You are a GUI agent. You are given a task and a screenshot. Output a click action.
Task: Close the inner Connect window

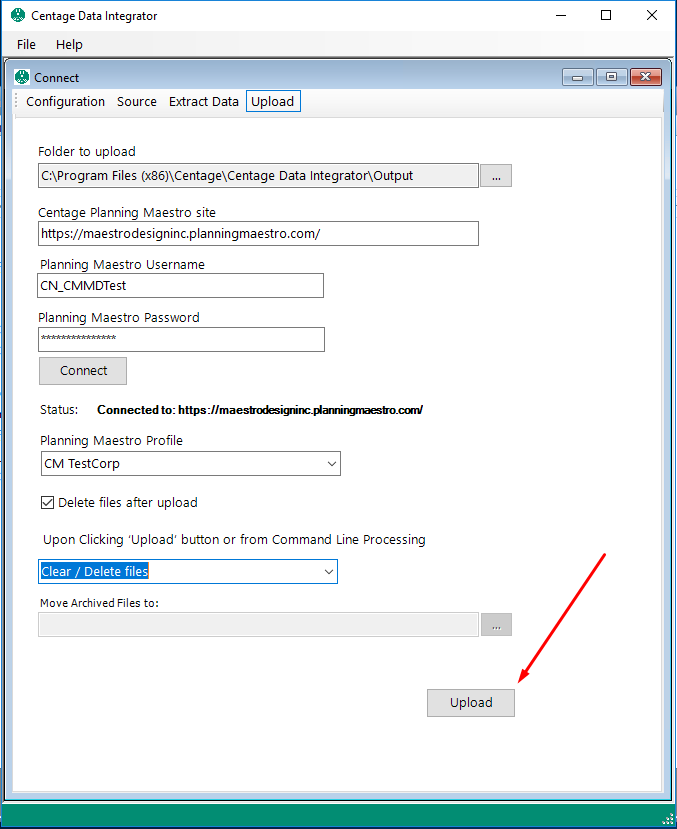[645, 77]
